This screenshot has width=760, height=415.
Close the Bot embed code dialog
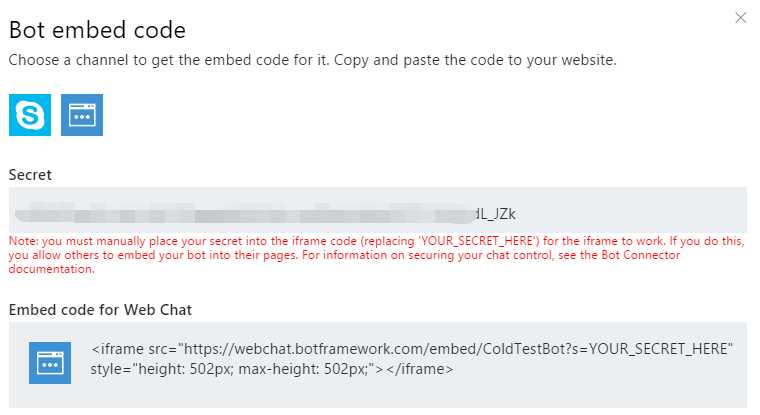pos(740,18)
